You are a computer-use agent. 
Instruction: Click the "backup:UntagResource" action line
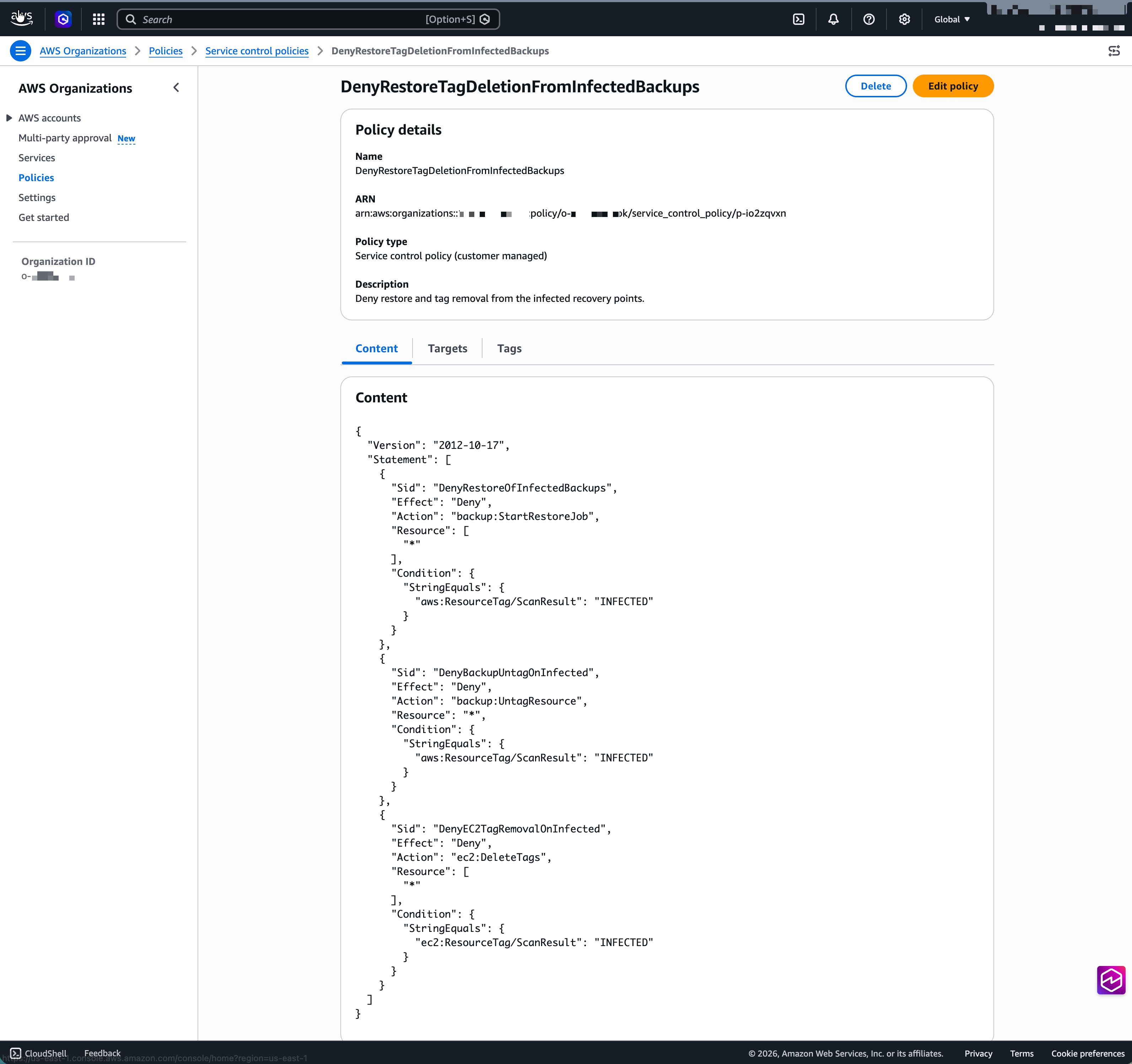489,701
